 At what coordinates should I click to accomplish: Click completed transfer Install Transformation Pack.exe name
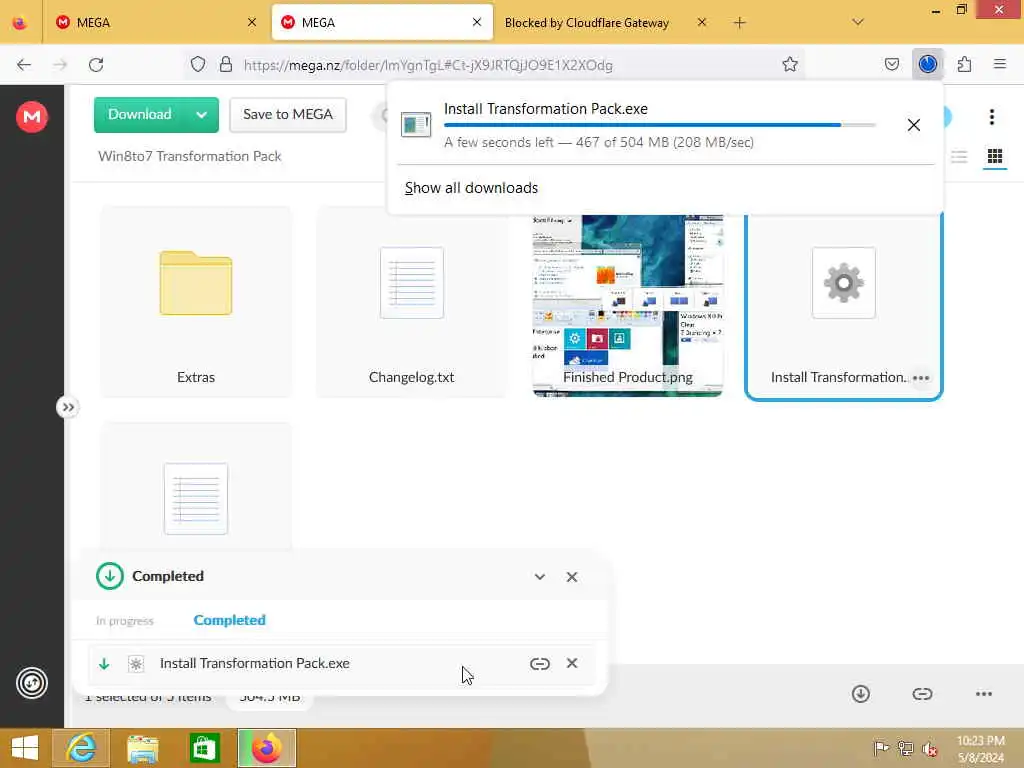255,663
